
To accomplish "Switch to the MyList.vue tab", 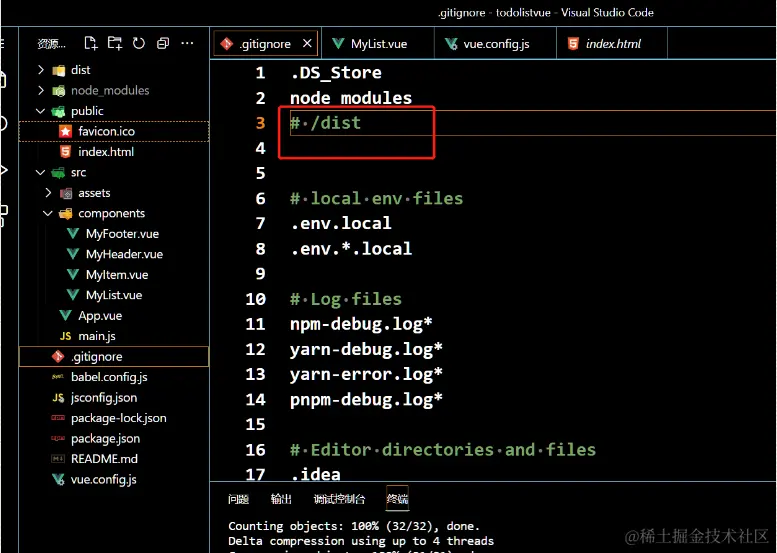I will (x=379, y=44).
